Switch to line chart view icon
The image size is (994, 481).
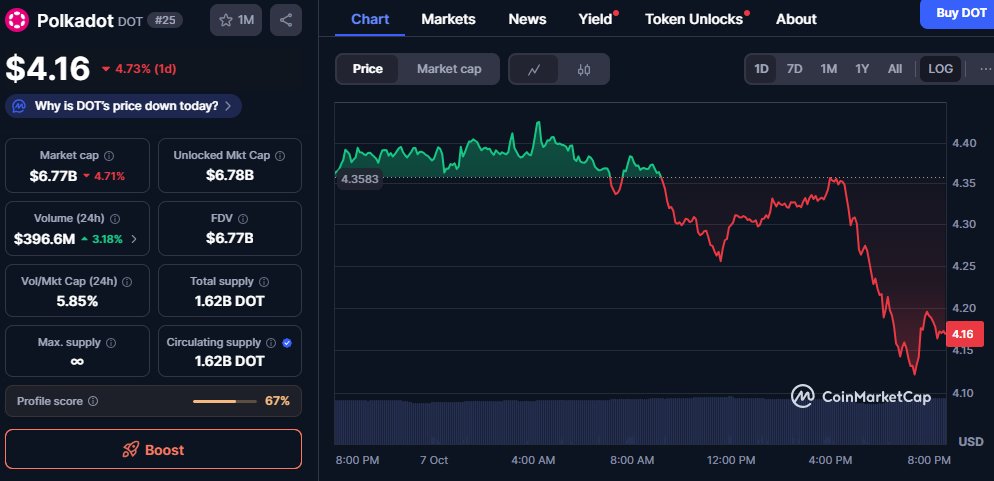point(535,69)
